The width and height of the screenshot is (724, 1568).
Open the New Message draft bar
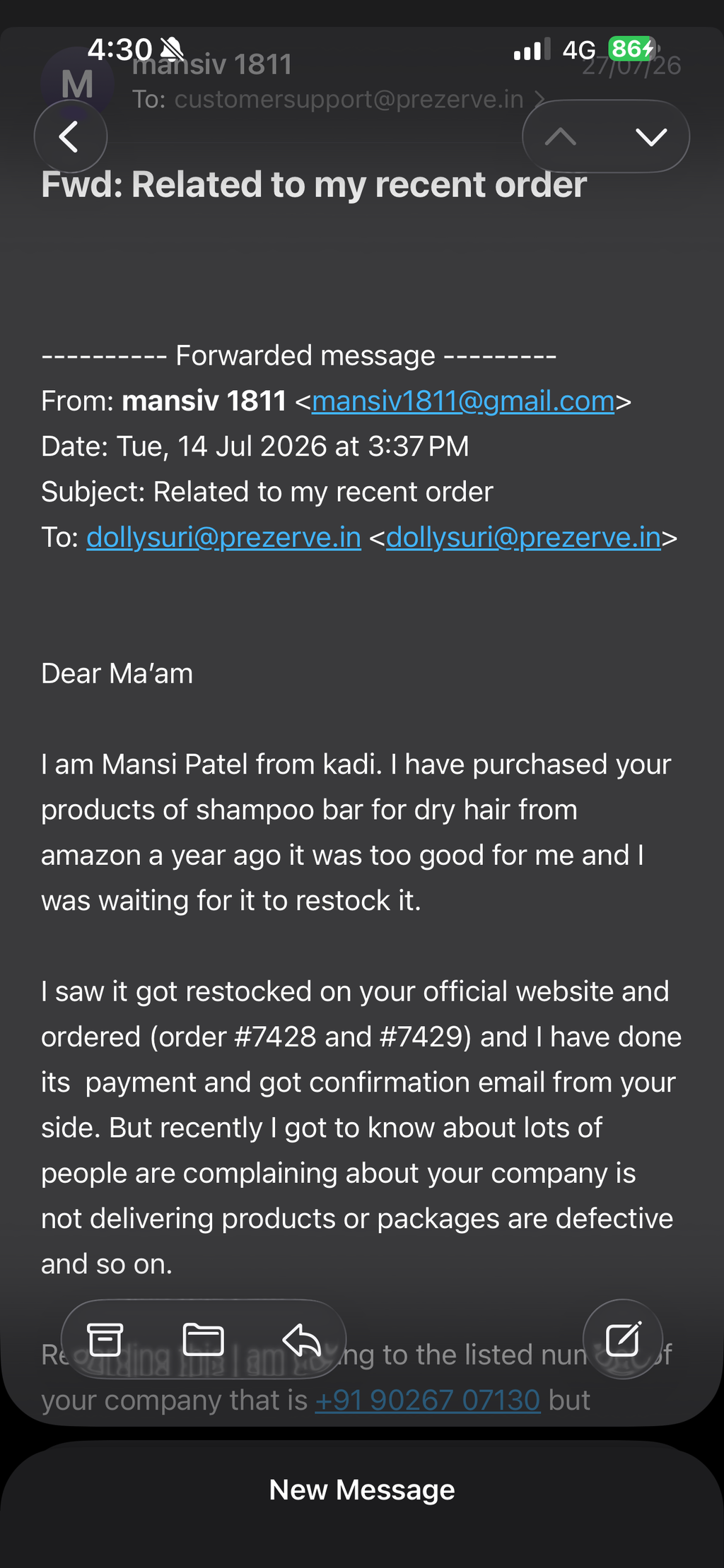tap(362, 1490)
